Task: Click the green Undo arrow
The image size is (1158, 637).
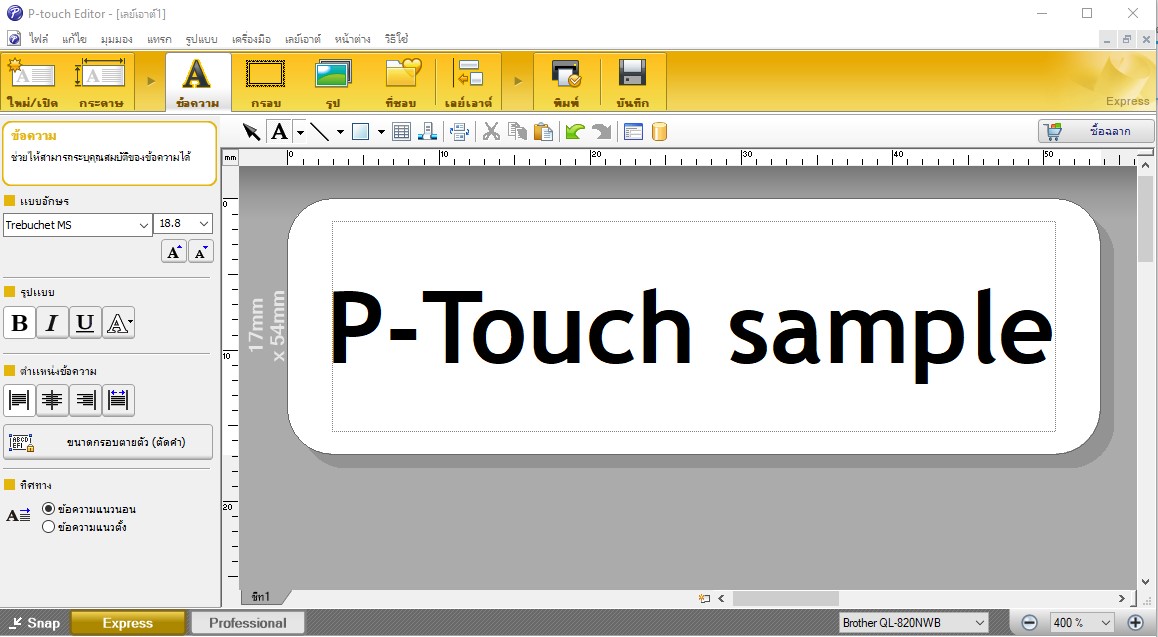Action: coord(574,132)
